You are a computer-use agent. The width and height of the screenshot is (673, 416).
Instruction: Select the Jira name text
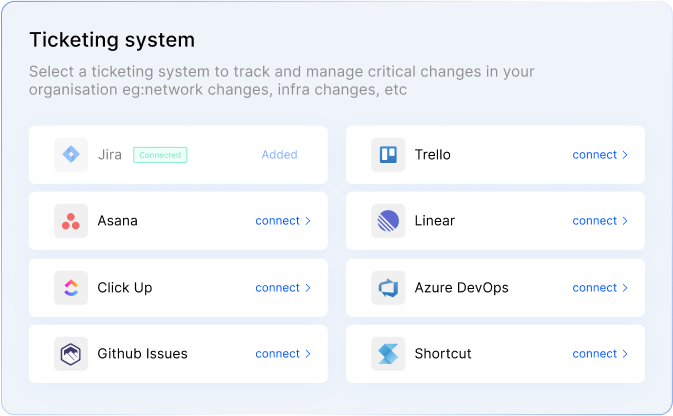click(110, 155)
